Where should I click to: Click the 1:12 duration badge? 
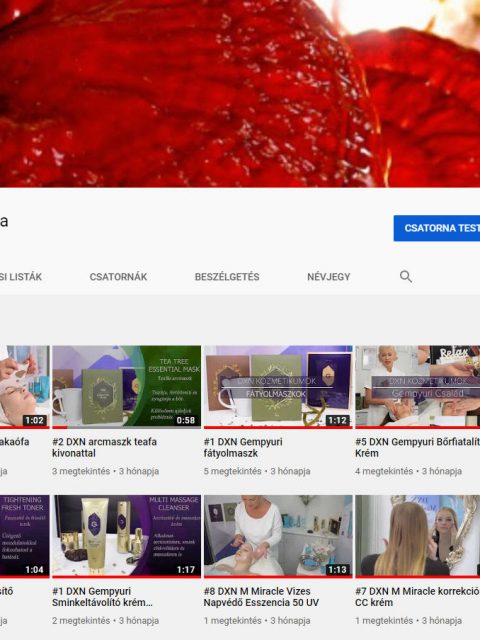(337, 420)
